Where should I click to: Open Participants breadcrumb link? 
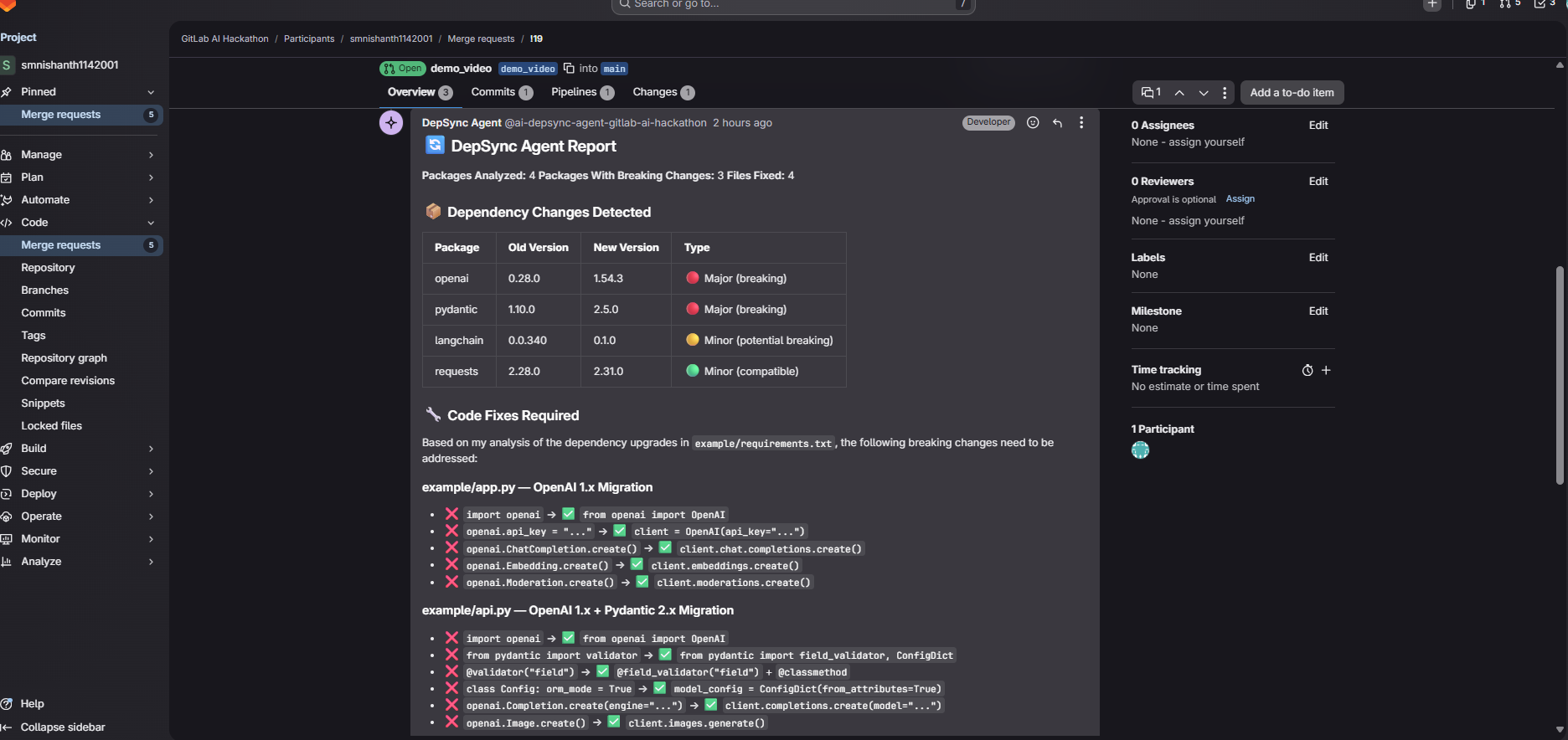click(309, 39)
